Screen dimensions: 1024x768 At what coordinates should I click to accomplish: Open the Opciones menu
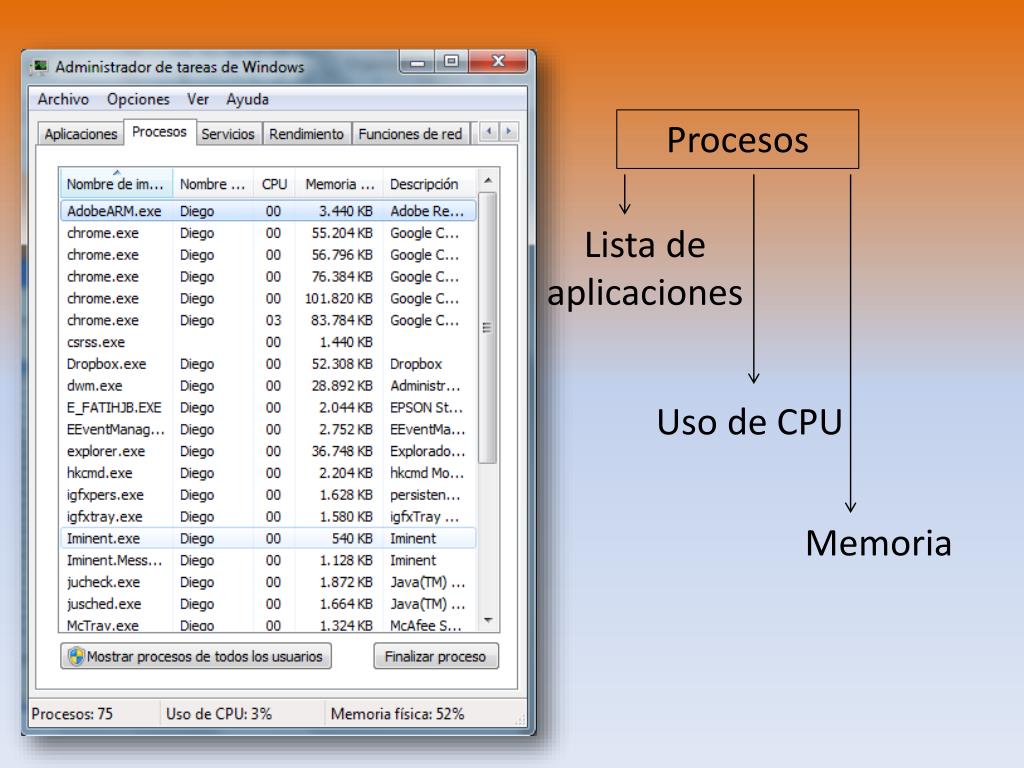[x=138, y=99]
